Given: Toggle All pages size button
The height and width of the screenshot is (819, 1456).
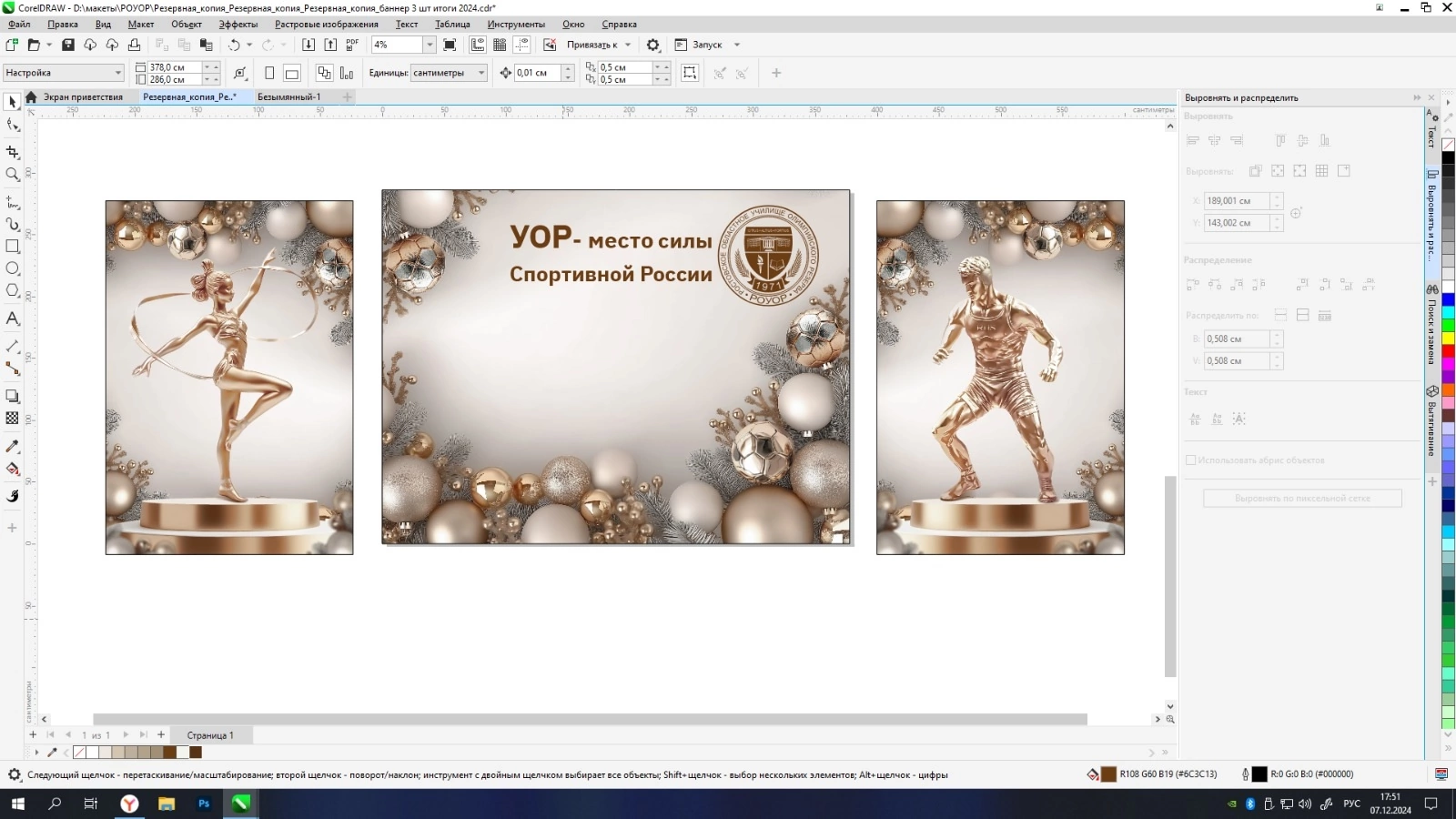Looking at the screenshot, I should (324, 73).
